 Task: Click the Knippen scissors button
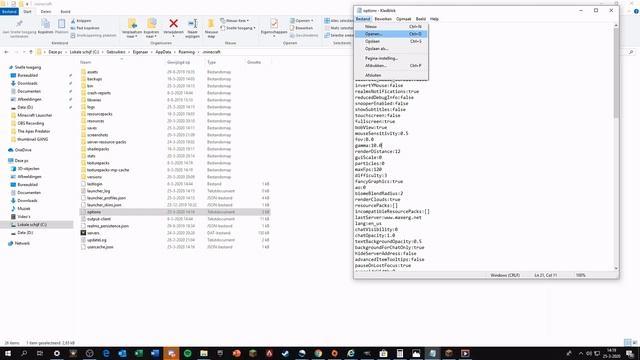point(81,21)
